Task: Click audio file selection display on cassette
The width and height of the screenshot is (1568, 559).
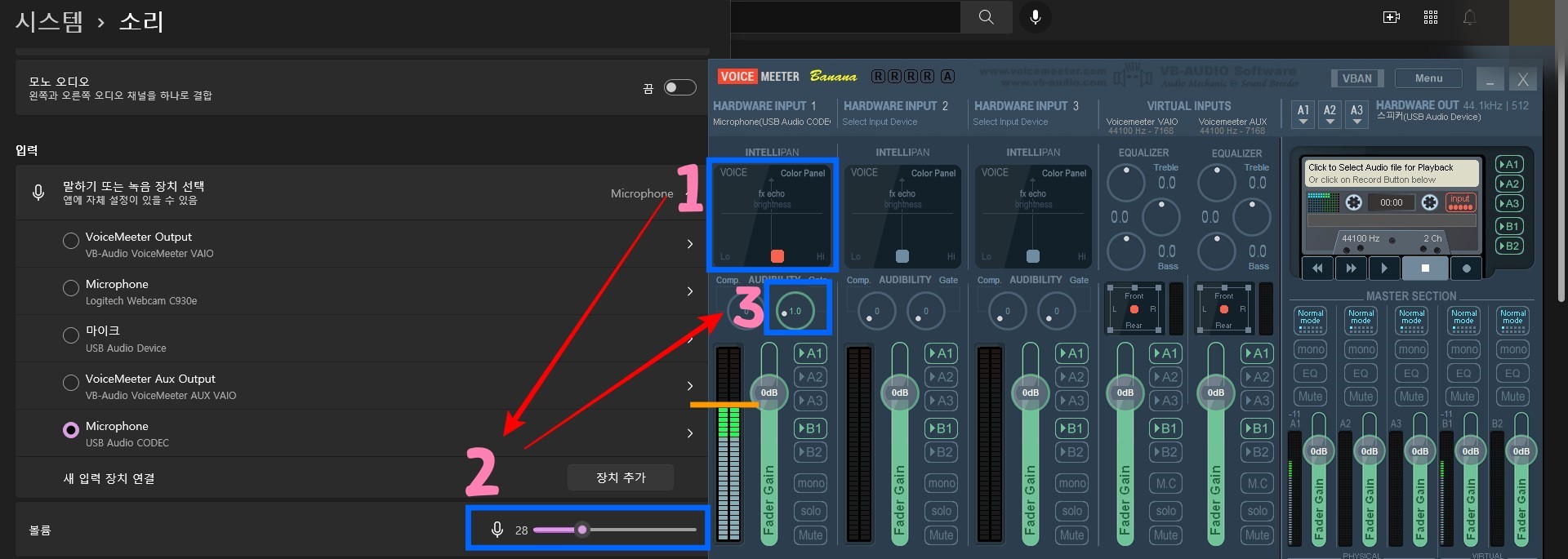Action: (1392, 173)
